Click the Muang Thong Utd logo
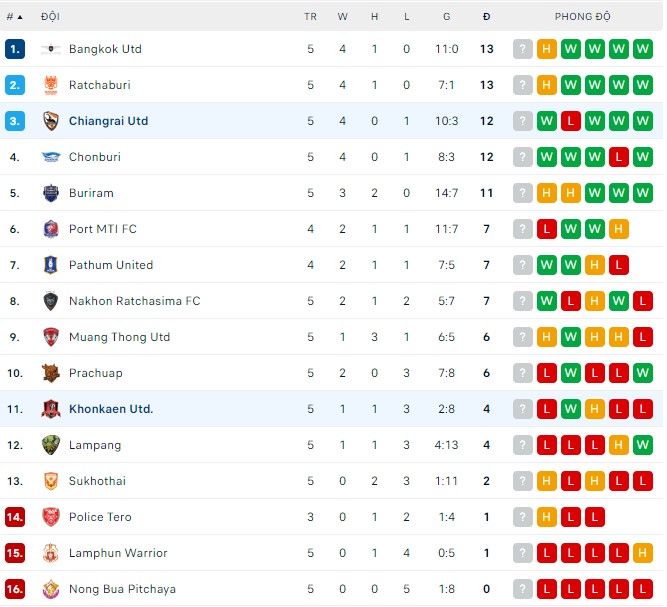 point(51,337)
